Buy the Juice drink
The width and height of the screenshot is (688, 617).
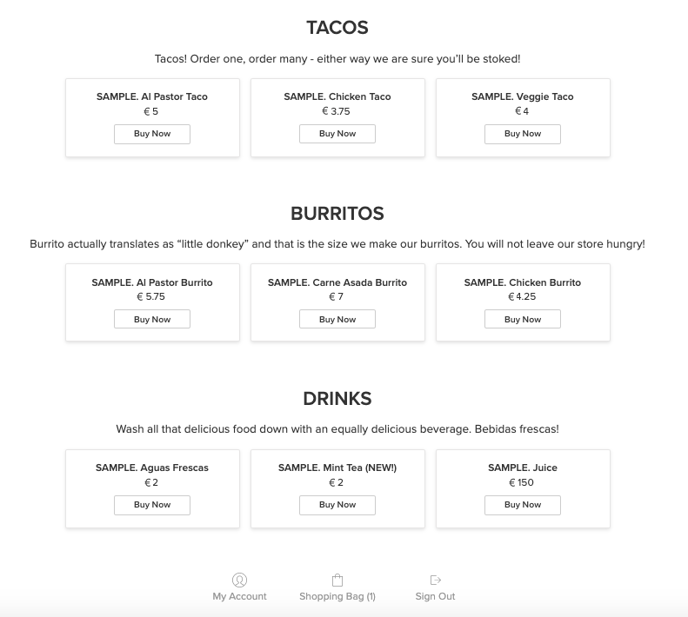click(x=522, y=505)
